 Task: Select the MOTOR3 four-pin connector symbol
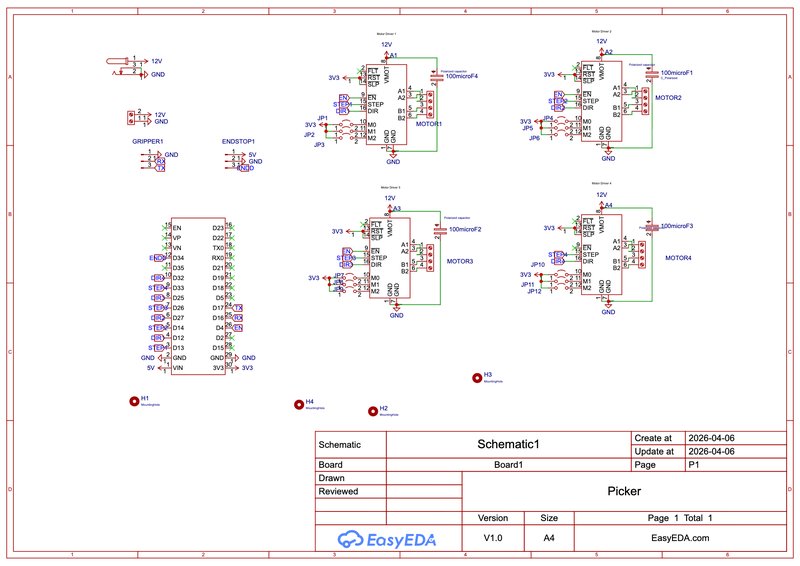click(x=431, y=258)
